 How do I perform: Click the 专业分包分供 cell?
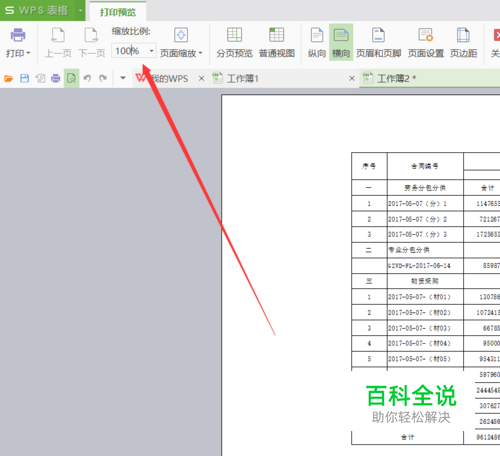click(425, 250)
